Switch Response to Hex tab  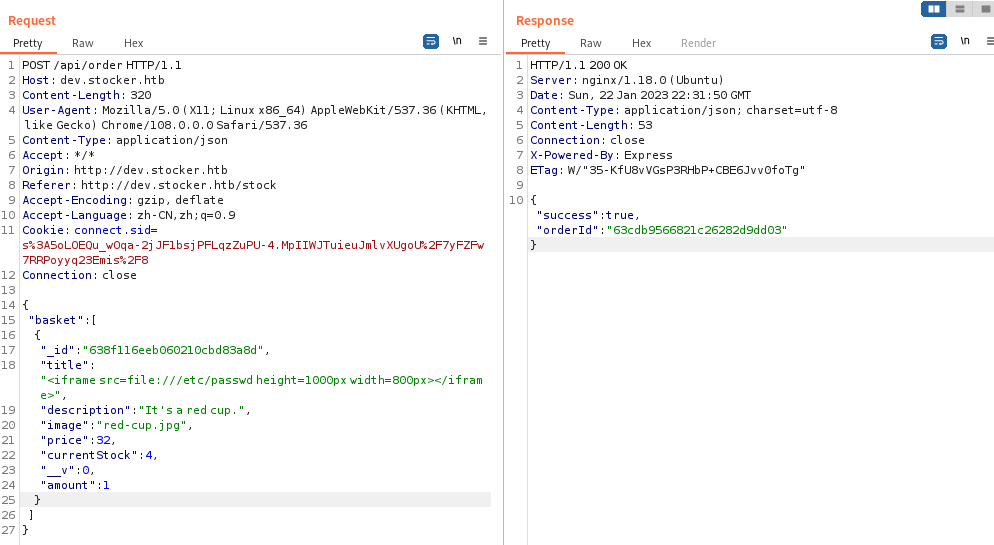642,43
